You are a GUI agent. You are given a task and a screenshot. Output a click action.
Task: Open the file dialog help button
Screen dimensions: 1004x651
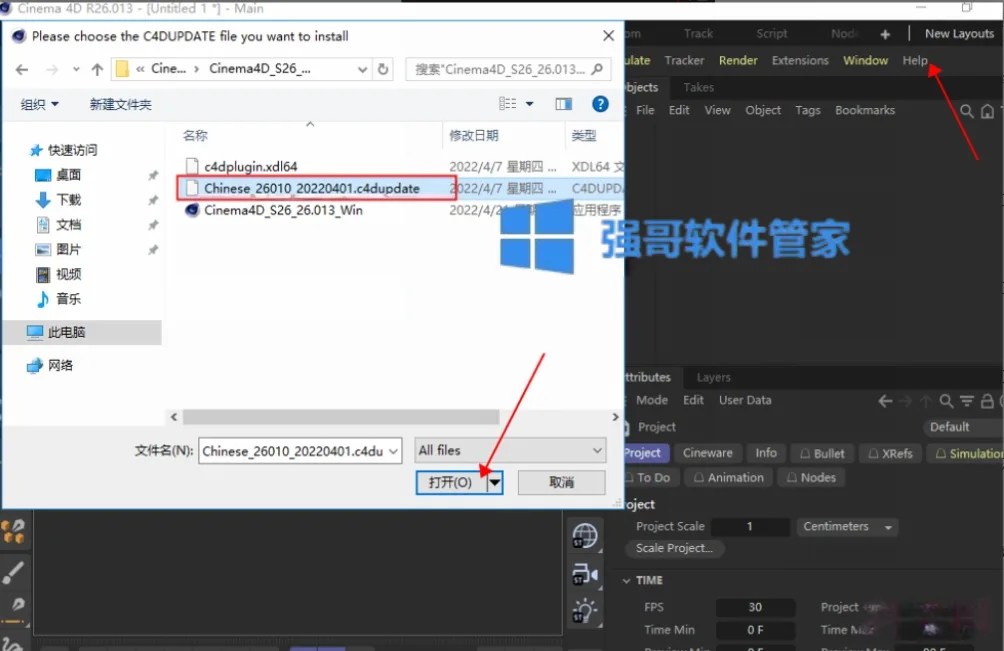[600, 104]
